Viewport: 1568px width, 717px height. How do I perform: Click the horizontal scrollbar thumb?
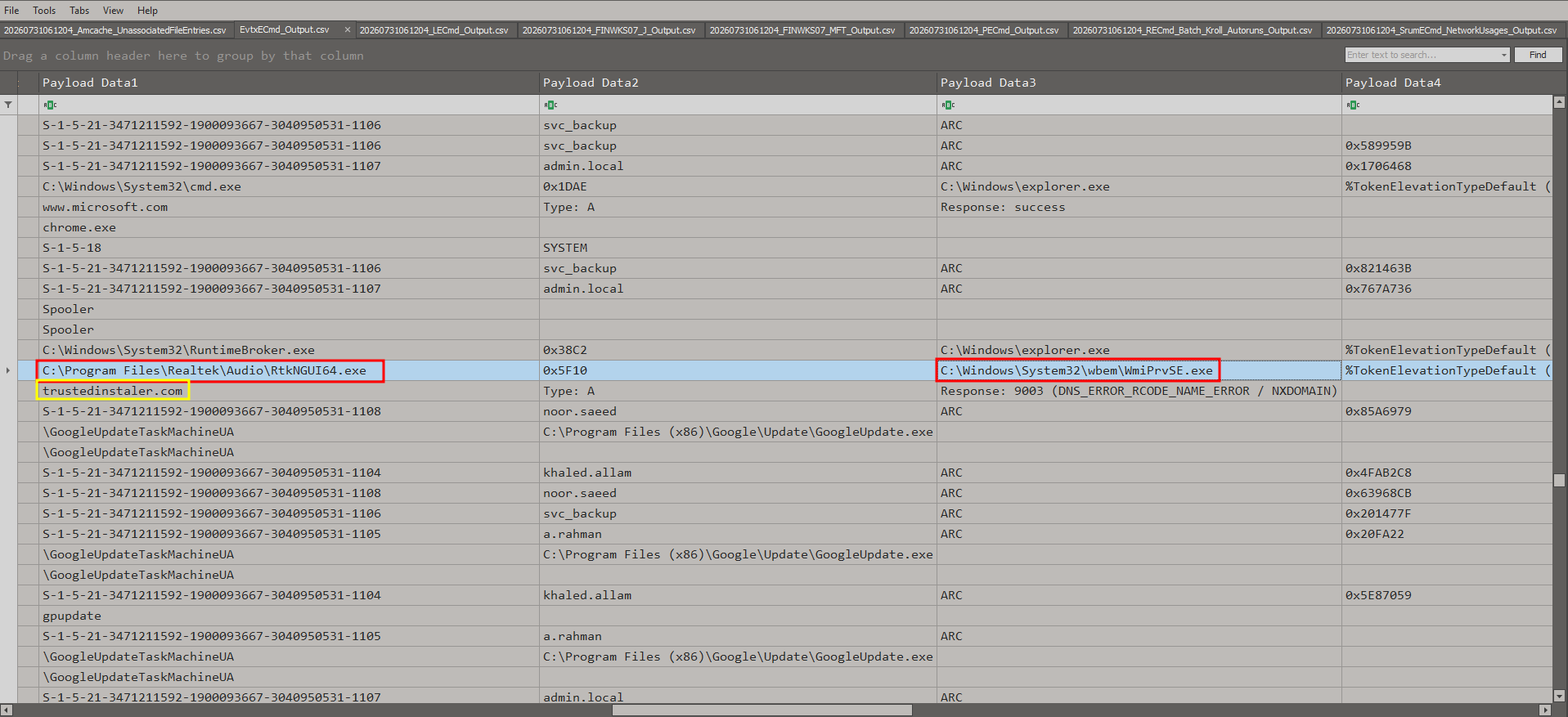pos(762,710)
